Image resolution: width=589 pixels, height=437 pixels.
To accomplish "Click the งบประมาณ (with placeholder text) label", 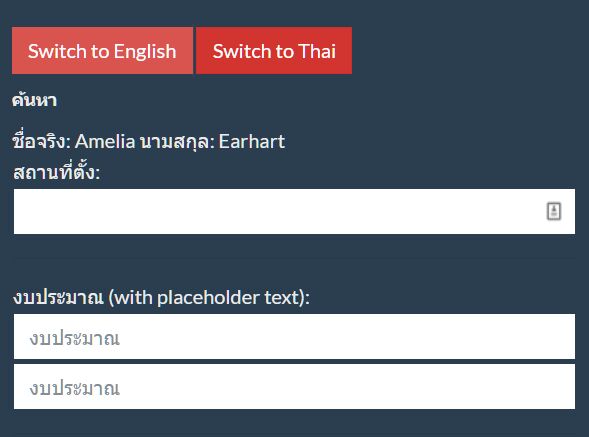I will point(162,298).
